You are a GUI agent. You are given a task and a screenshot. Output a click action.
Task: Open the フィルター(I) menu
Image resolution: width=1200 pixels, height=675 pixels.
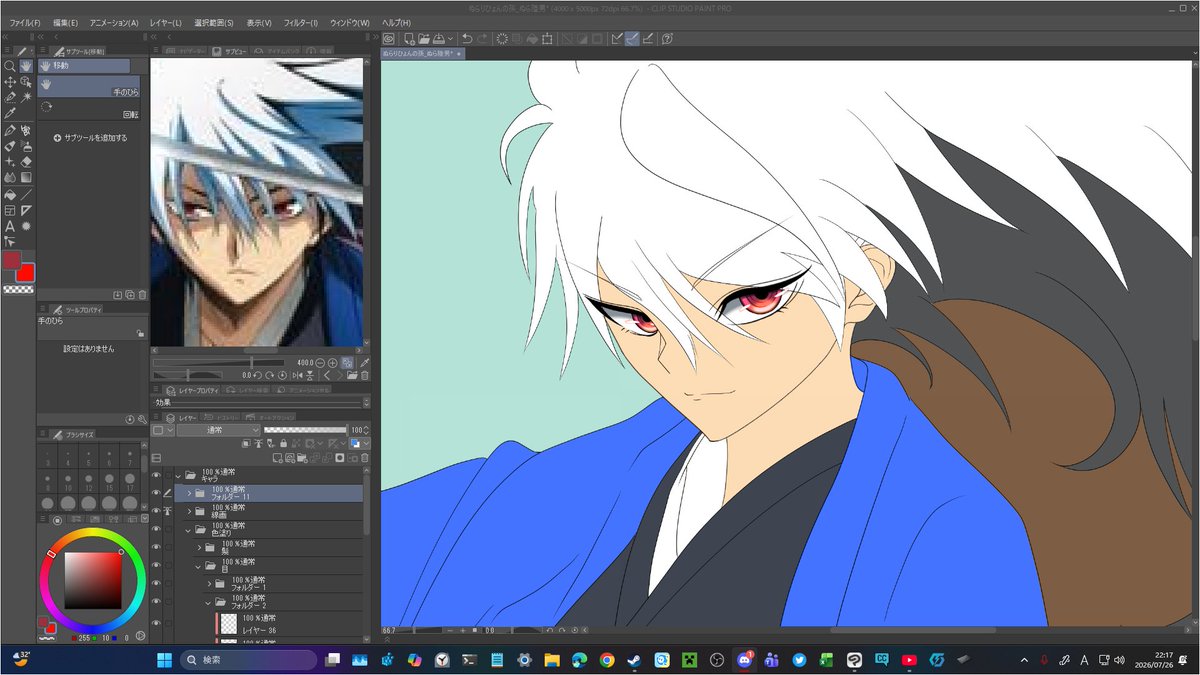(x=300, y=22)
